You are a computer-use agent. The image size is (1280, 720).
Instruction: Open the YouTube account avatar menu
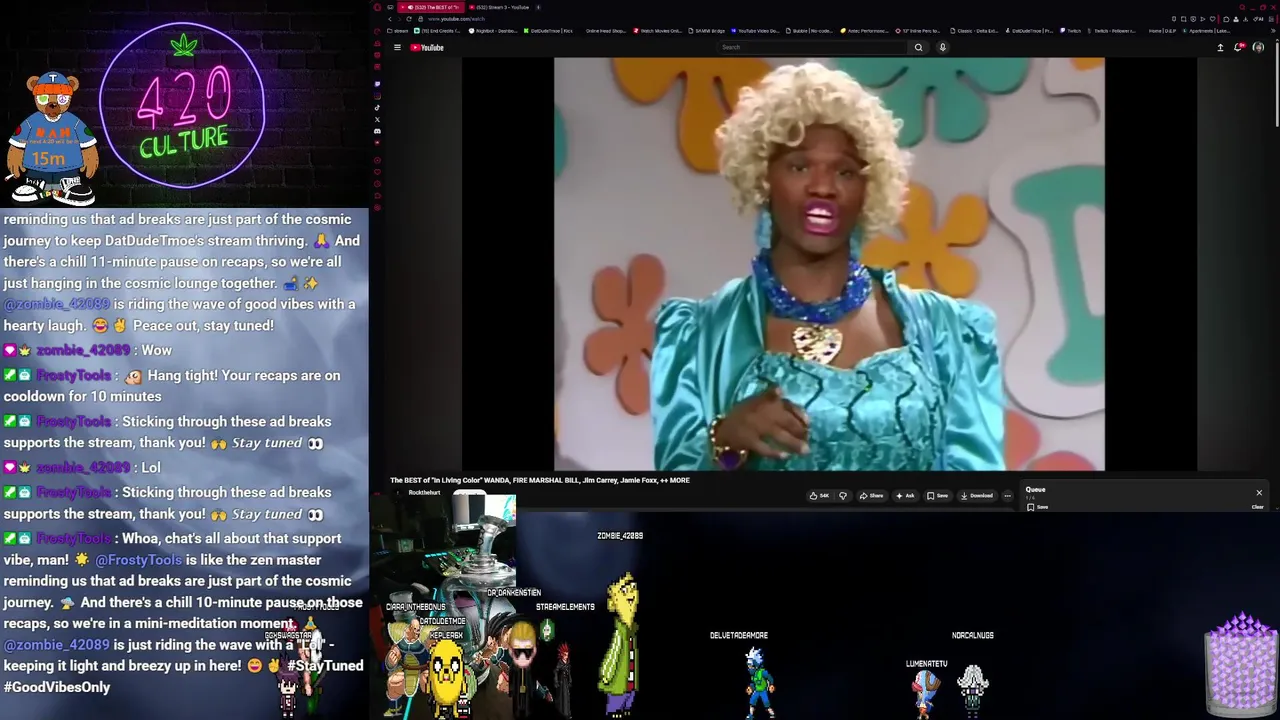1258,47
